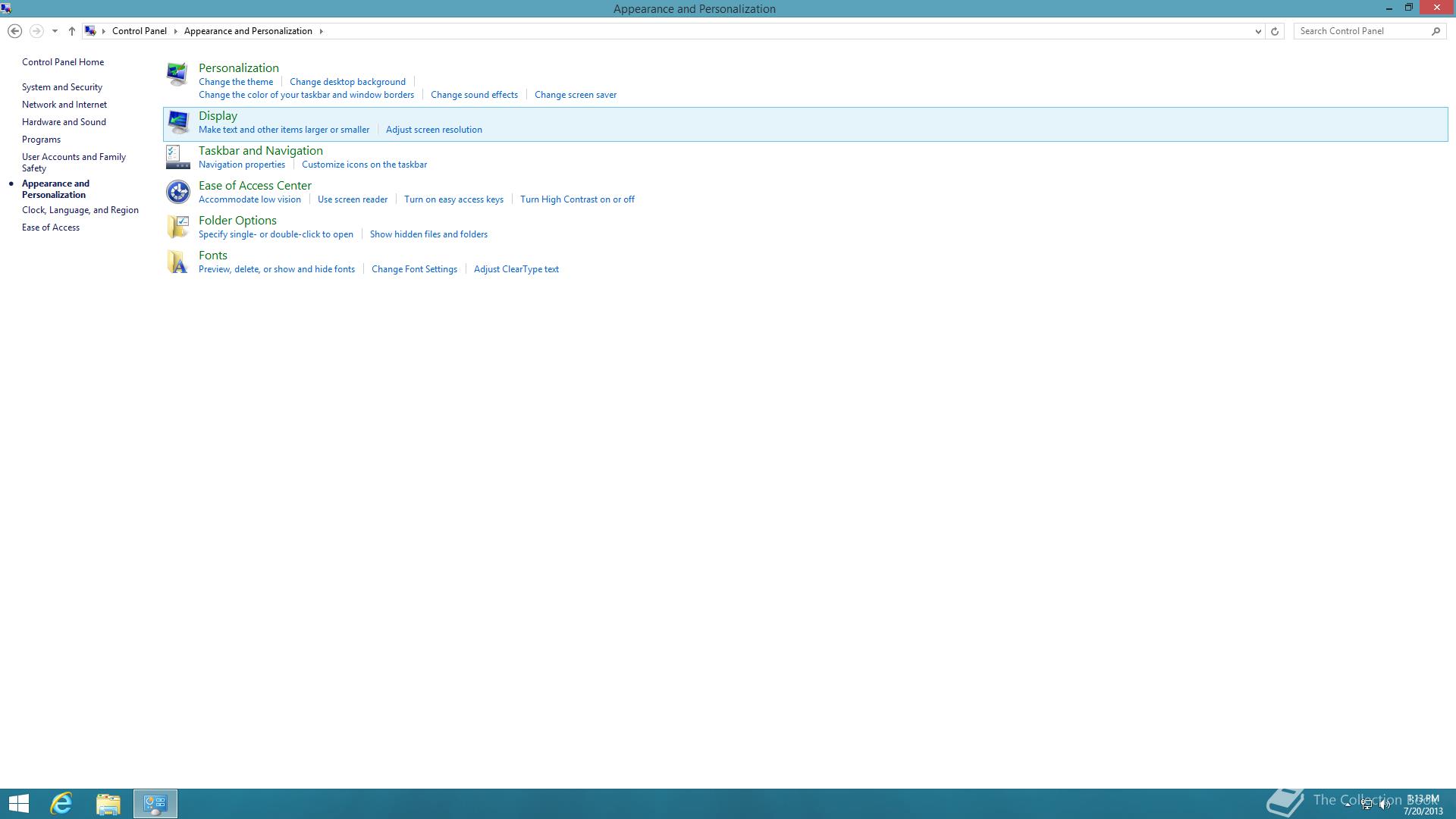Click the volume speaker tray icon
1456x819 pixels.
point(1385,805)
